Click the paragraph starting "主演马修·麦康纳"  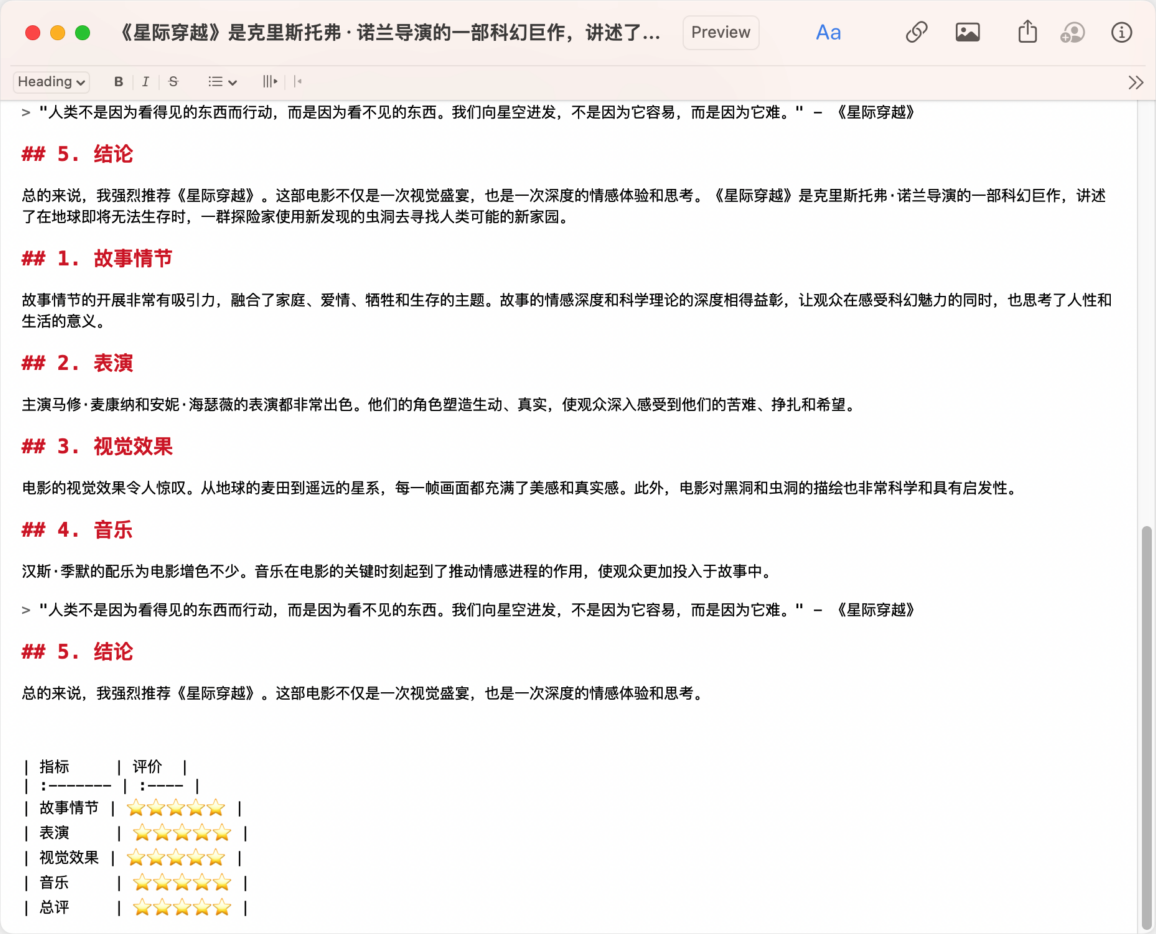pos(440,405)
